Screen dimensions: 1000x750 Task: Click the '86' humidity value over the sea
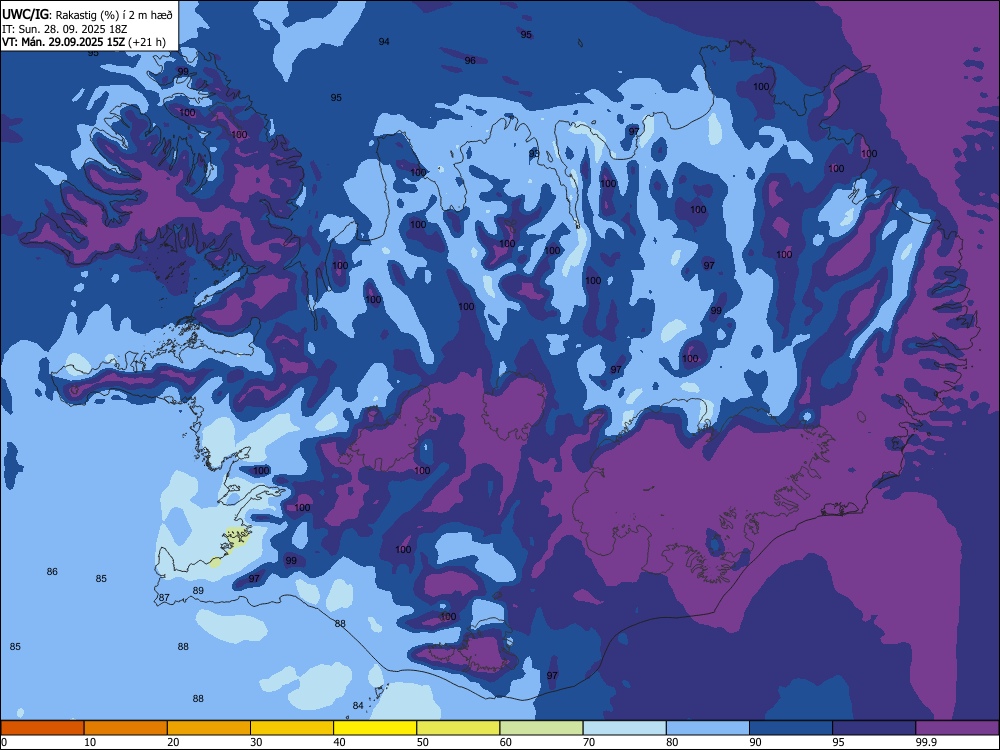(52, 571)
